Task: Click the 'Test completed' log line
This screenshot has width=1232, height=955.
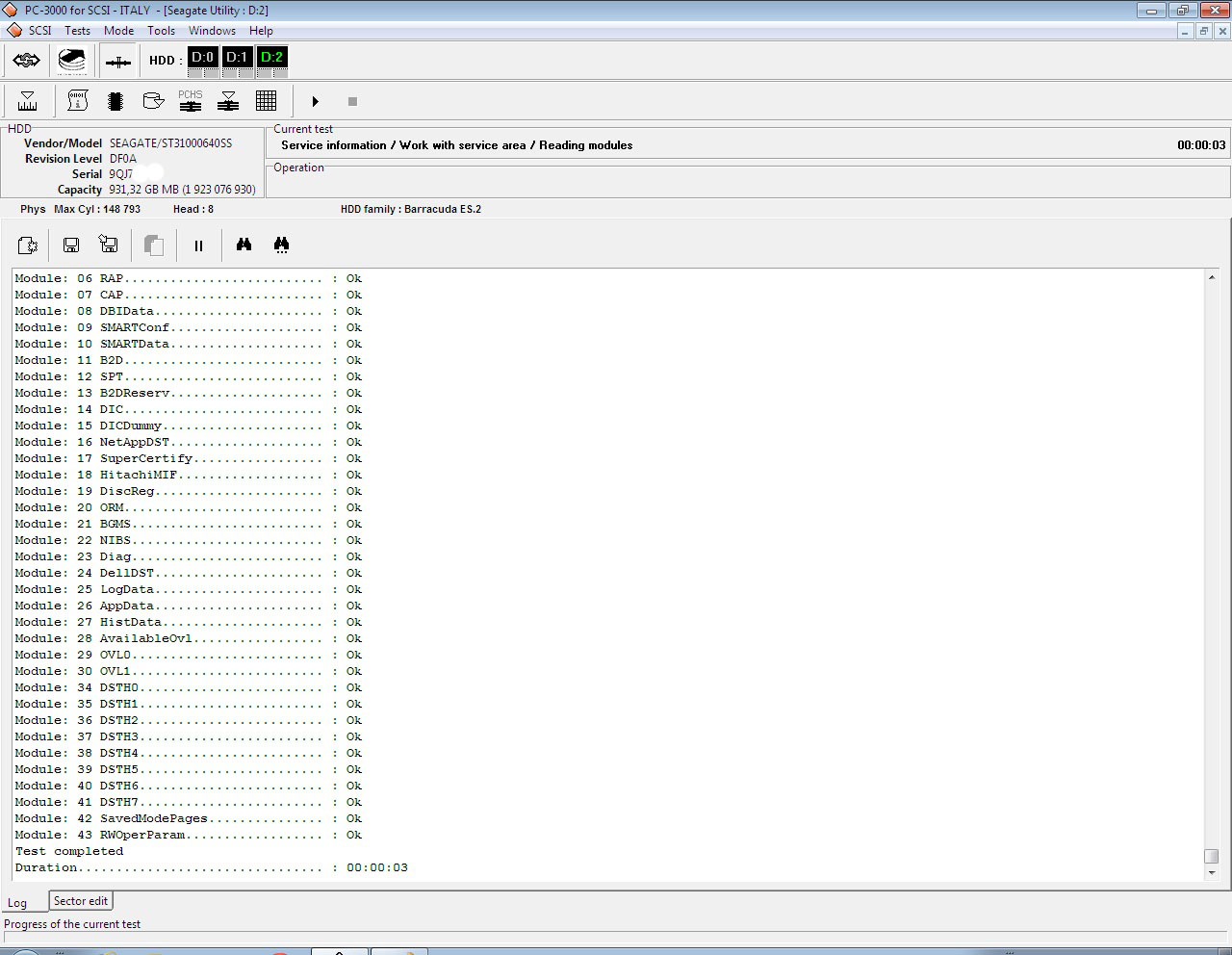Action: (x=69, y=851)
